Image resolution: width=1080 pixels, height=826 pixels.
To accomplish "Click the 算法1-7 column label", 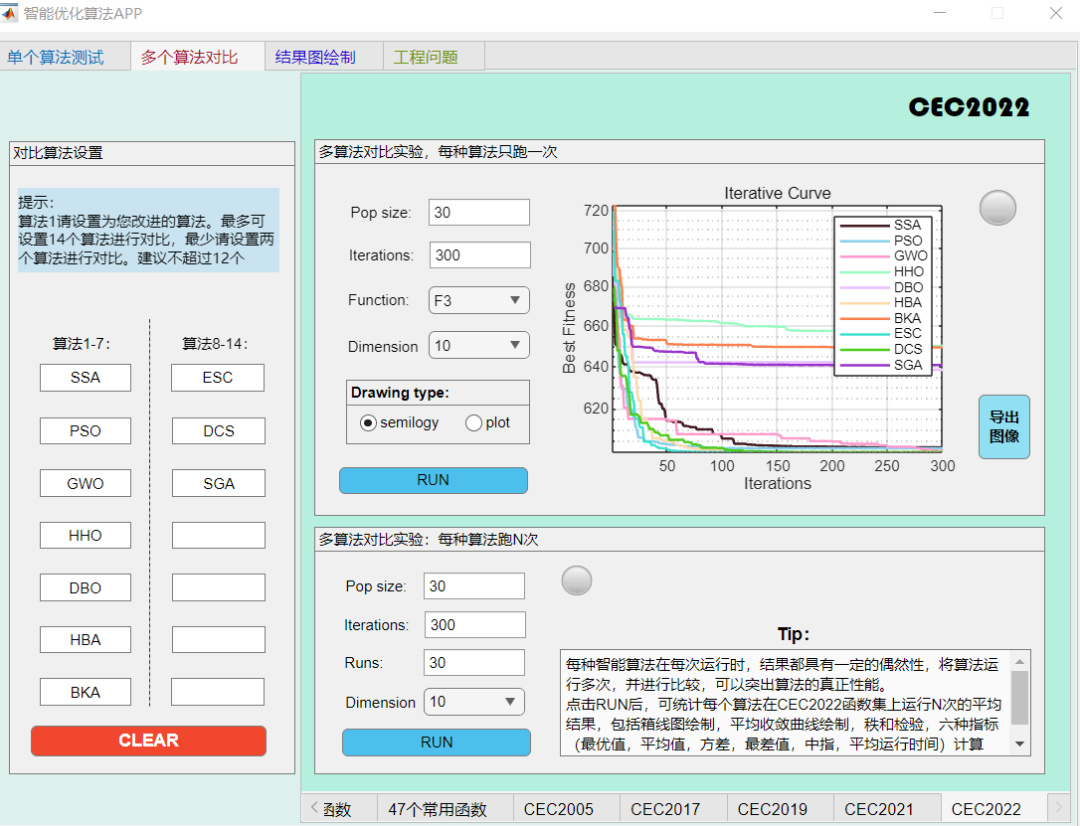I will point(81,343).
